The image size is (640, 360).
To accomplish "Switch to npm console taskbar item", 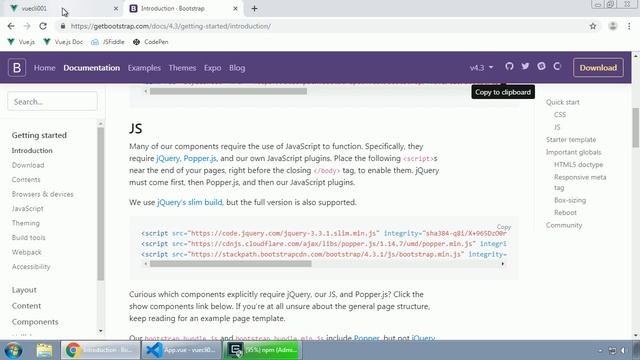I will tap(262, 350).
